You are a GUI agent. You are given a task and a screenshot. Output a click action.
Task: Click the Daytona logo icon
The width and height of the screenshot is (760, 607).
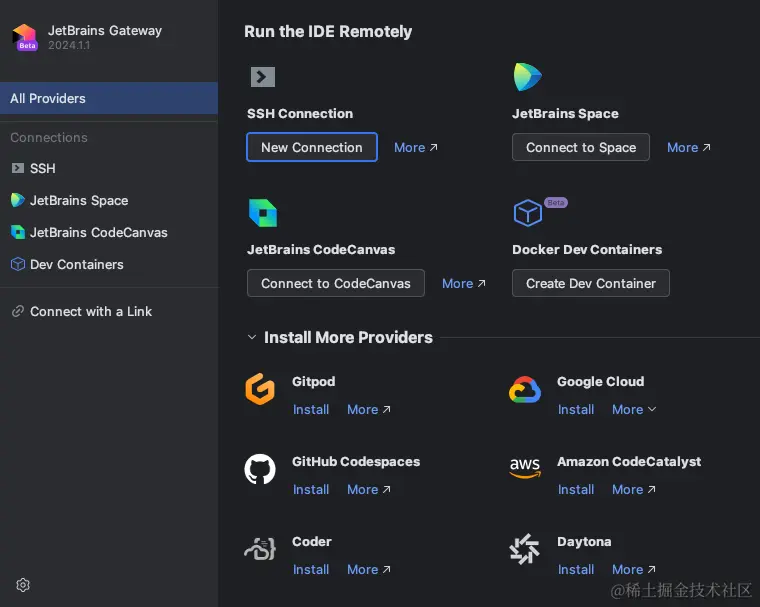tap(525, 549)
